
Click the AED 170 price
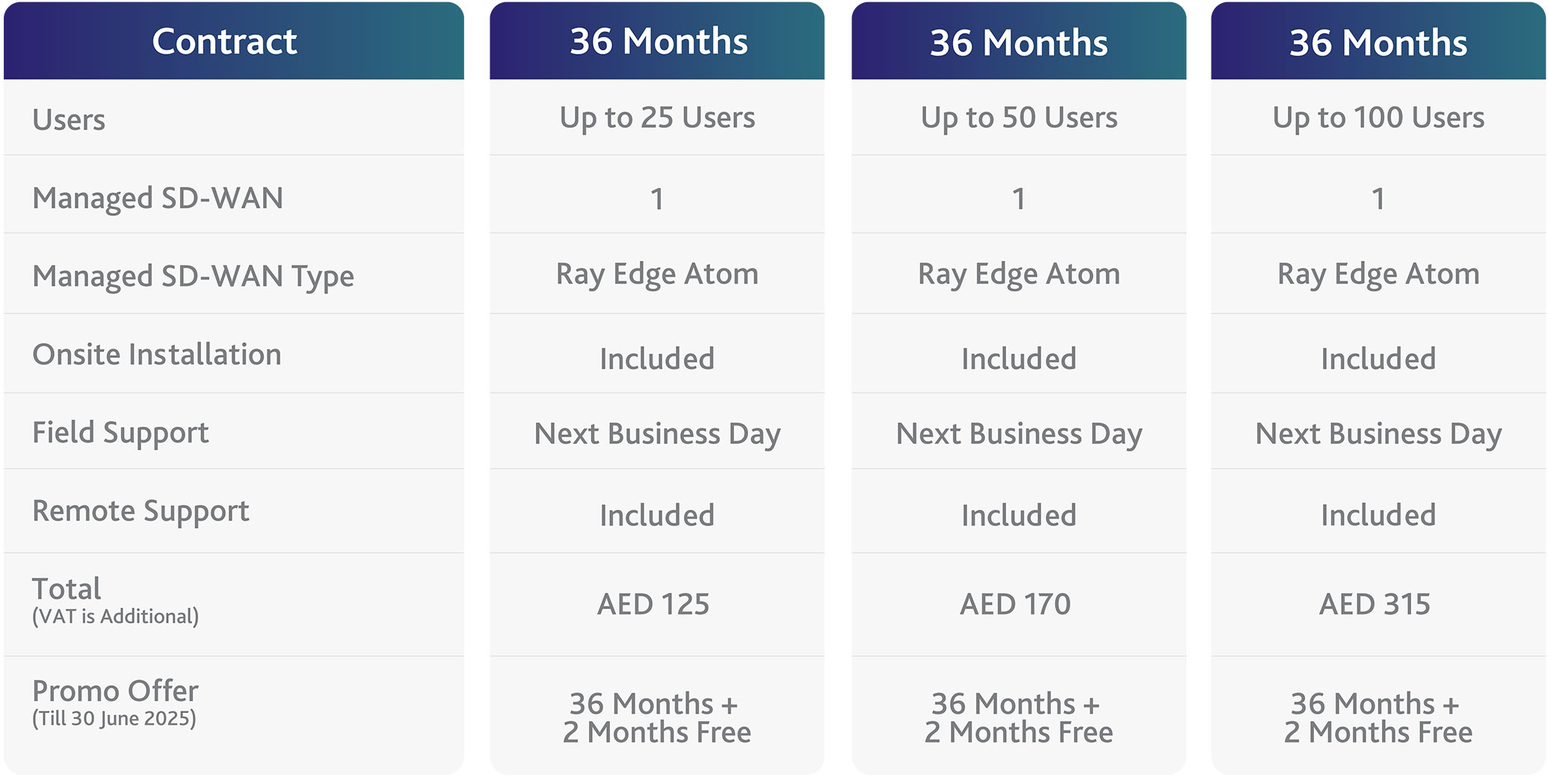(1015, 604)
